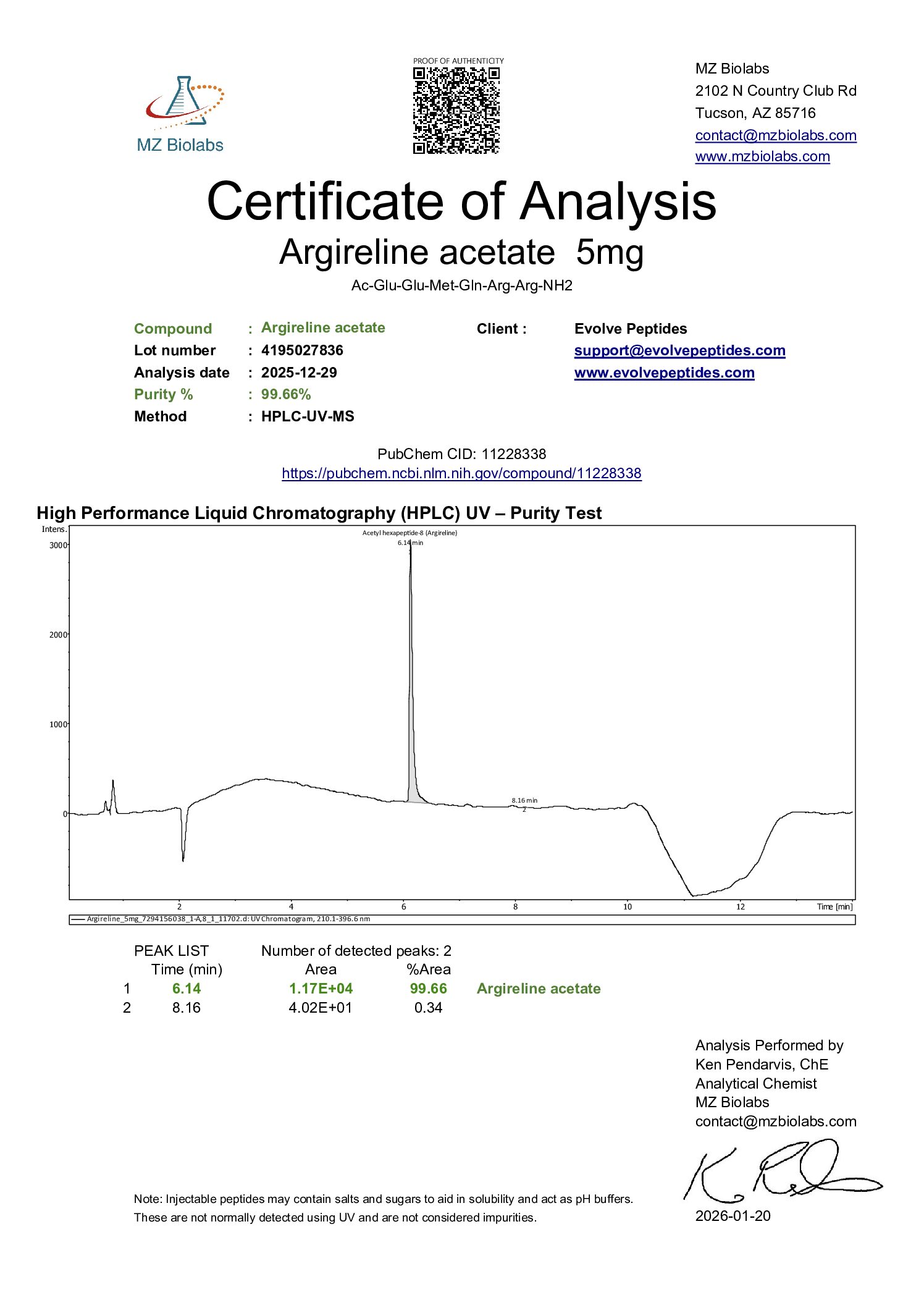This screenshot has width=924, height=1308.
Task: Click the Proof of Authenticity QR code
Action: click(x=456, y=111)
